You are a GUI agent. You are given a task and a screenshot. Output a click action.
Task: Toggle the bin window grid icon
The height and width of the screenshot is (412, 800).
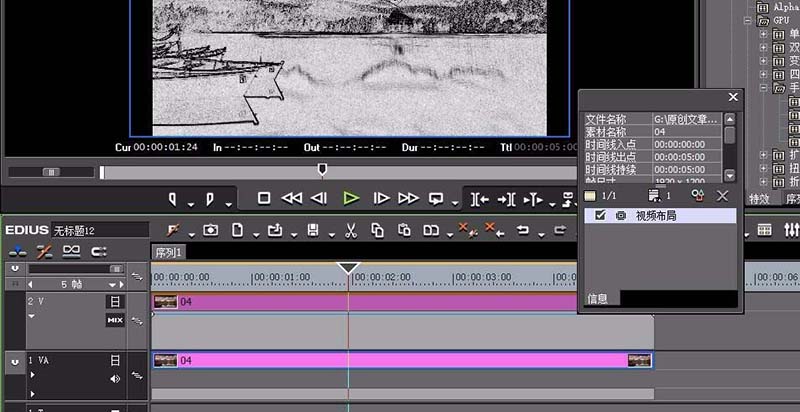[764, 230]
